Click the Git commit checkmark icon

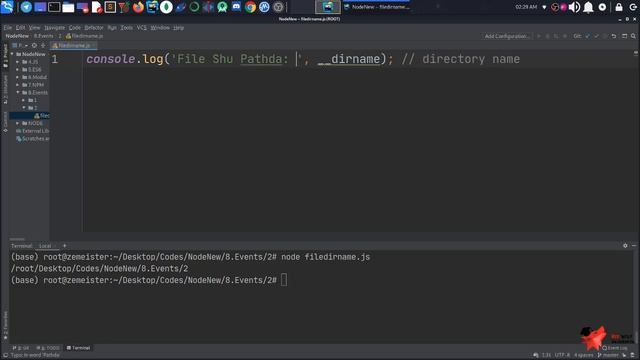pos(596,36)
